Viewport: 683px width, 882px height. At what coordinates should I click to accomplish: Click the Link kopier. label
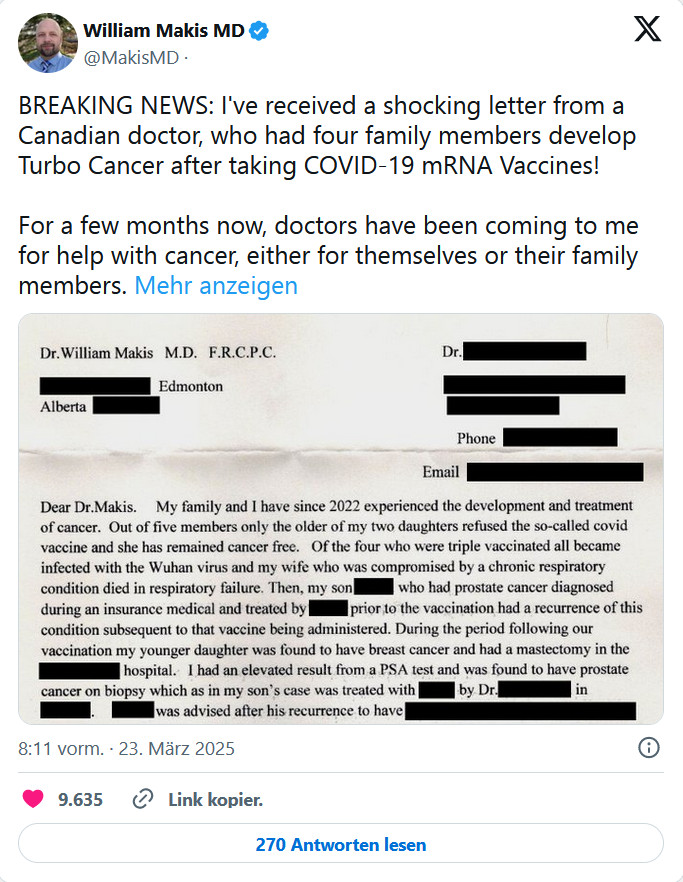215,799
